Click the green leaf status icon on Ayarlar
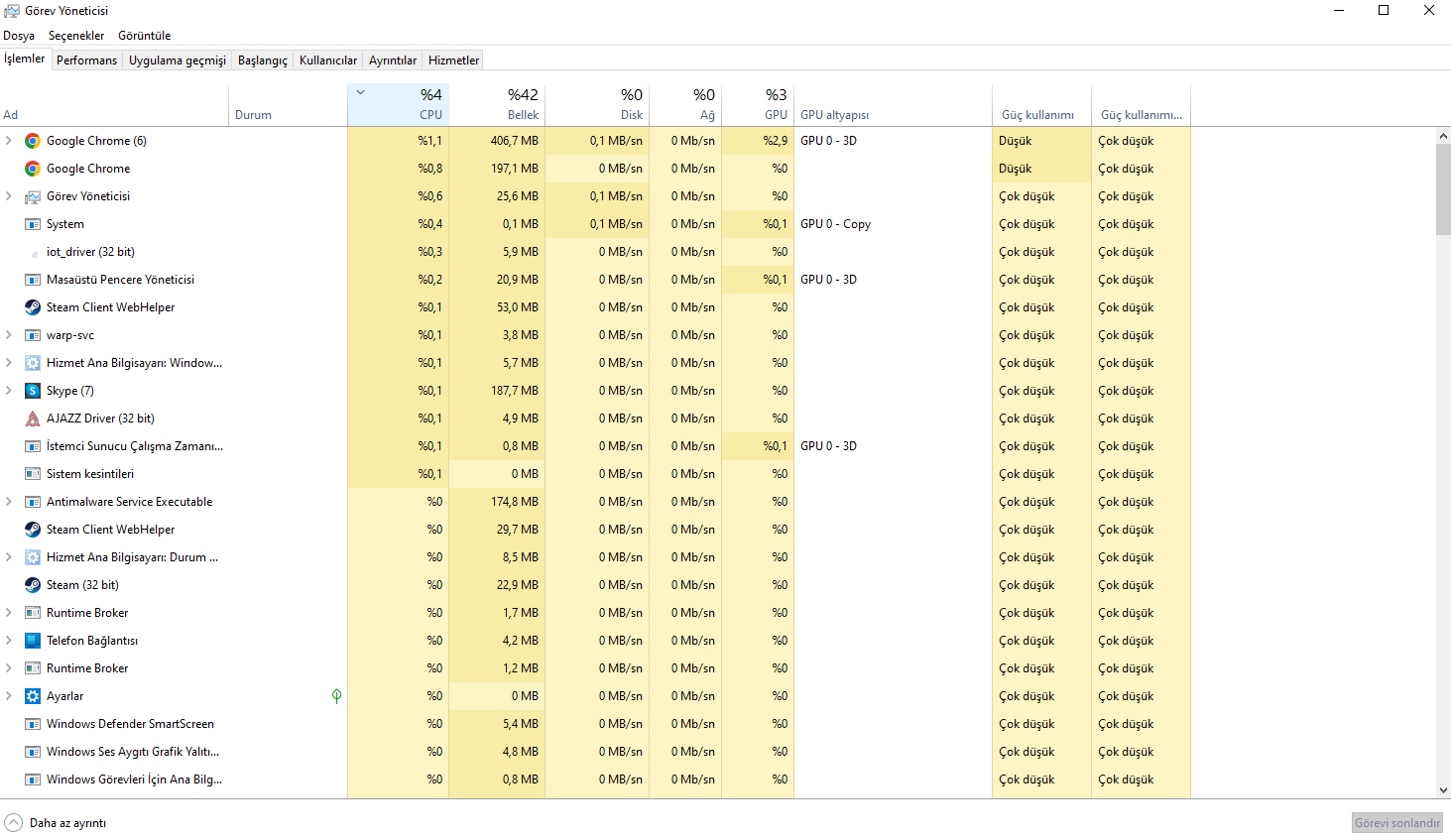The image size is (1451, 840). point(336,696)
